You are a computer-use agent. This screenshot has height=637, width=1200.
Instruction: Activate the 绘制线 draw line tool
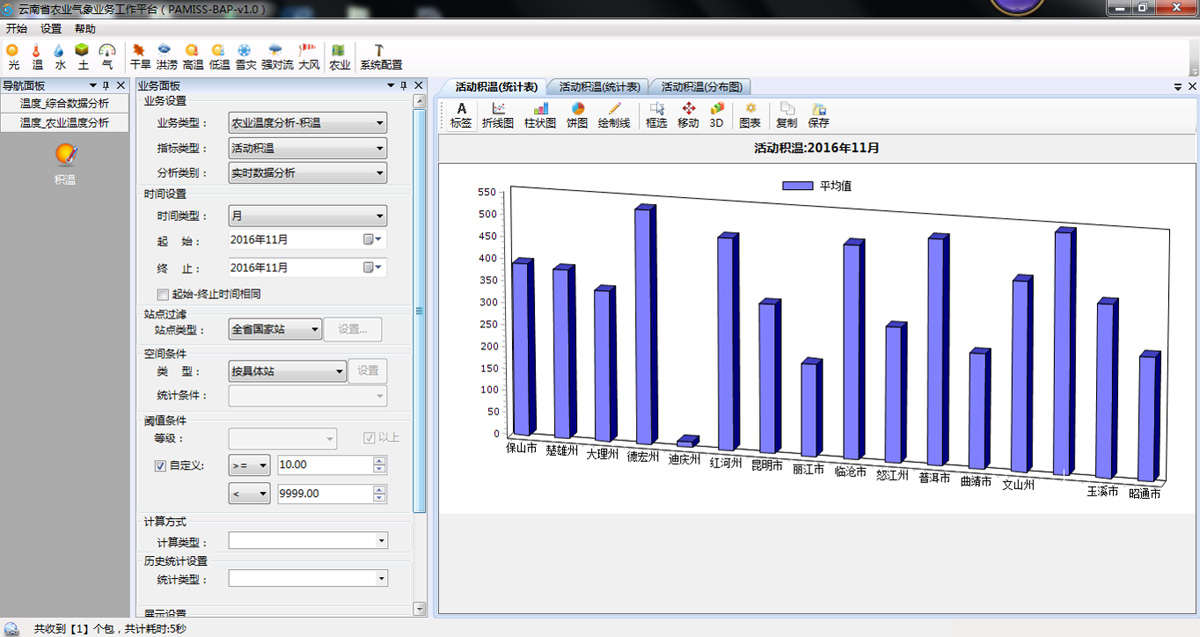614,115
